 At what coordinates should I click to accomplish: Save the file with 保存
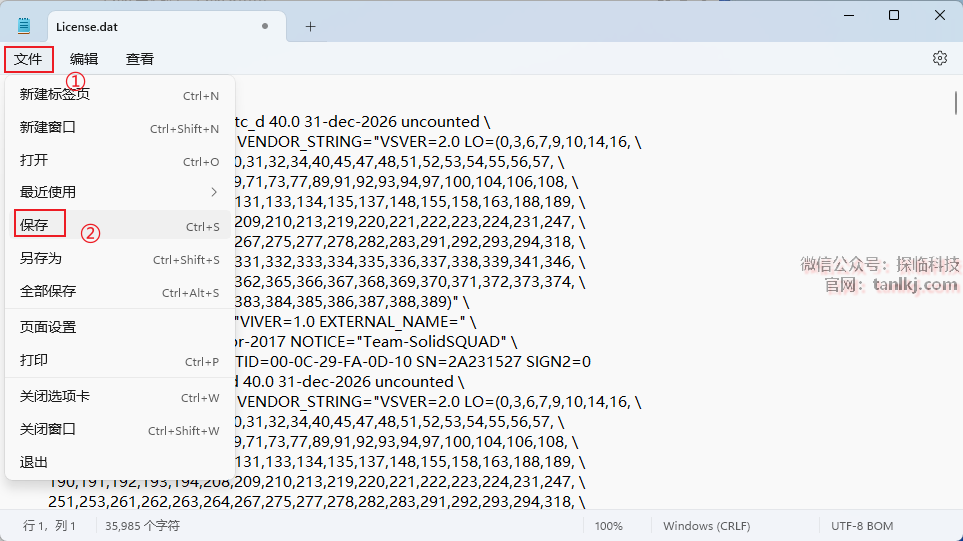tap(34, 226)
